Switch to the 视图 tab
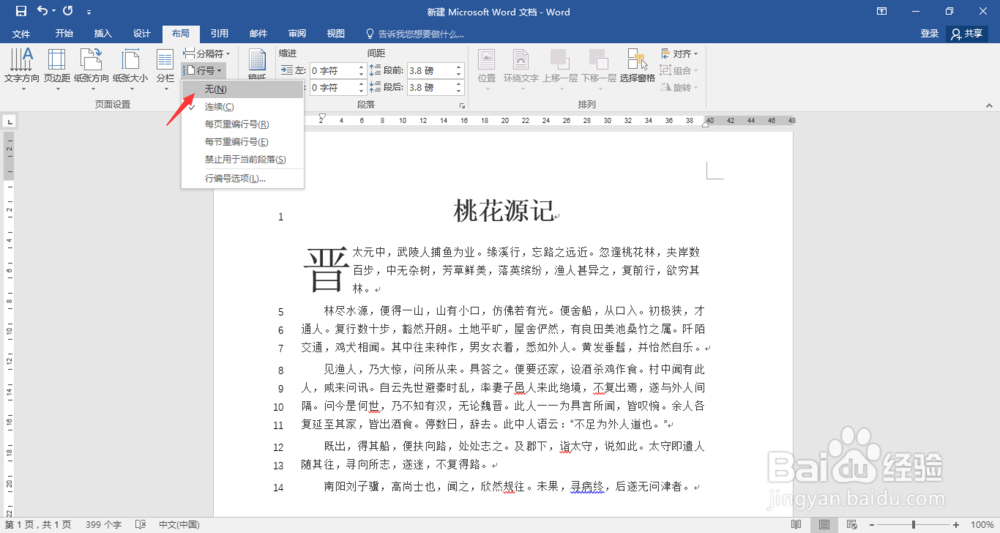The width and height of the screenshot is (1000, 533). click(x=336, y=34)
